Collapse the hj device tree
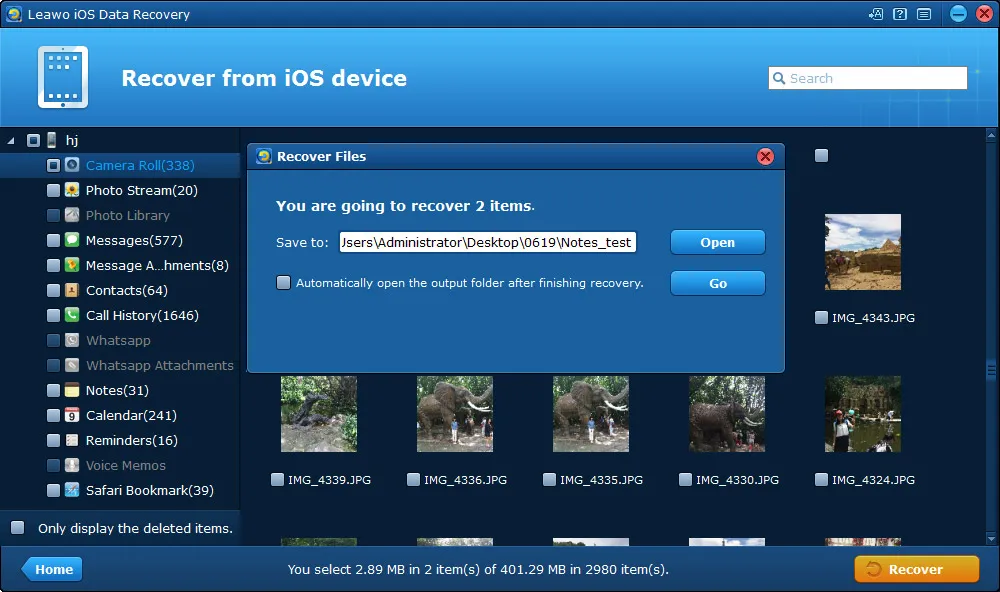Viewport: 1000px width, 592px height. 11,140
